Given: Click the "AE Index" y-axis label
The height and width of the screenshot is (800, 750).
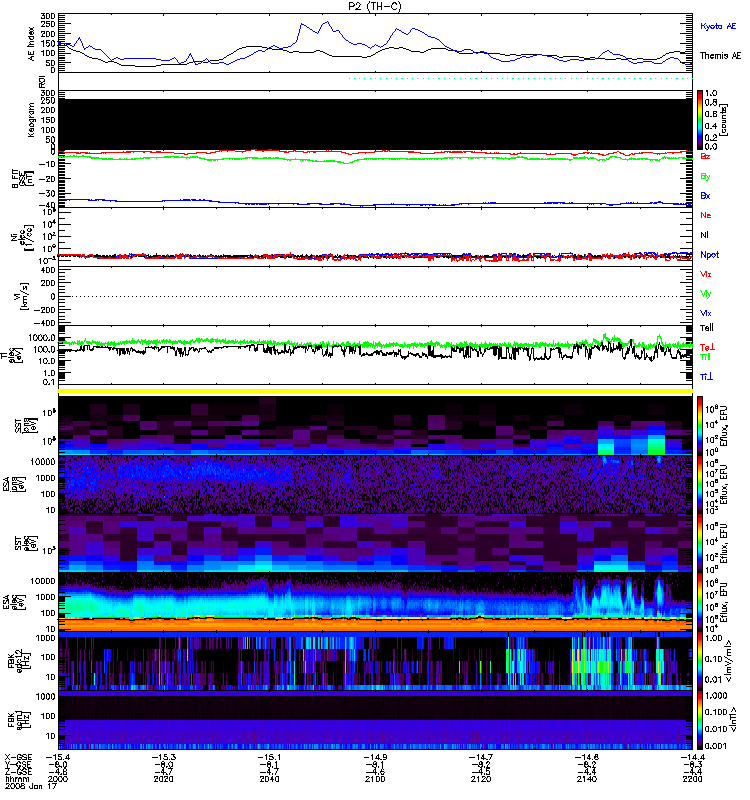Looking at the screenshot, I should tap(32, 44).
